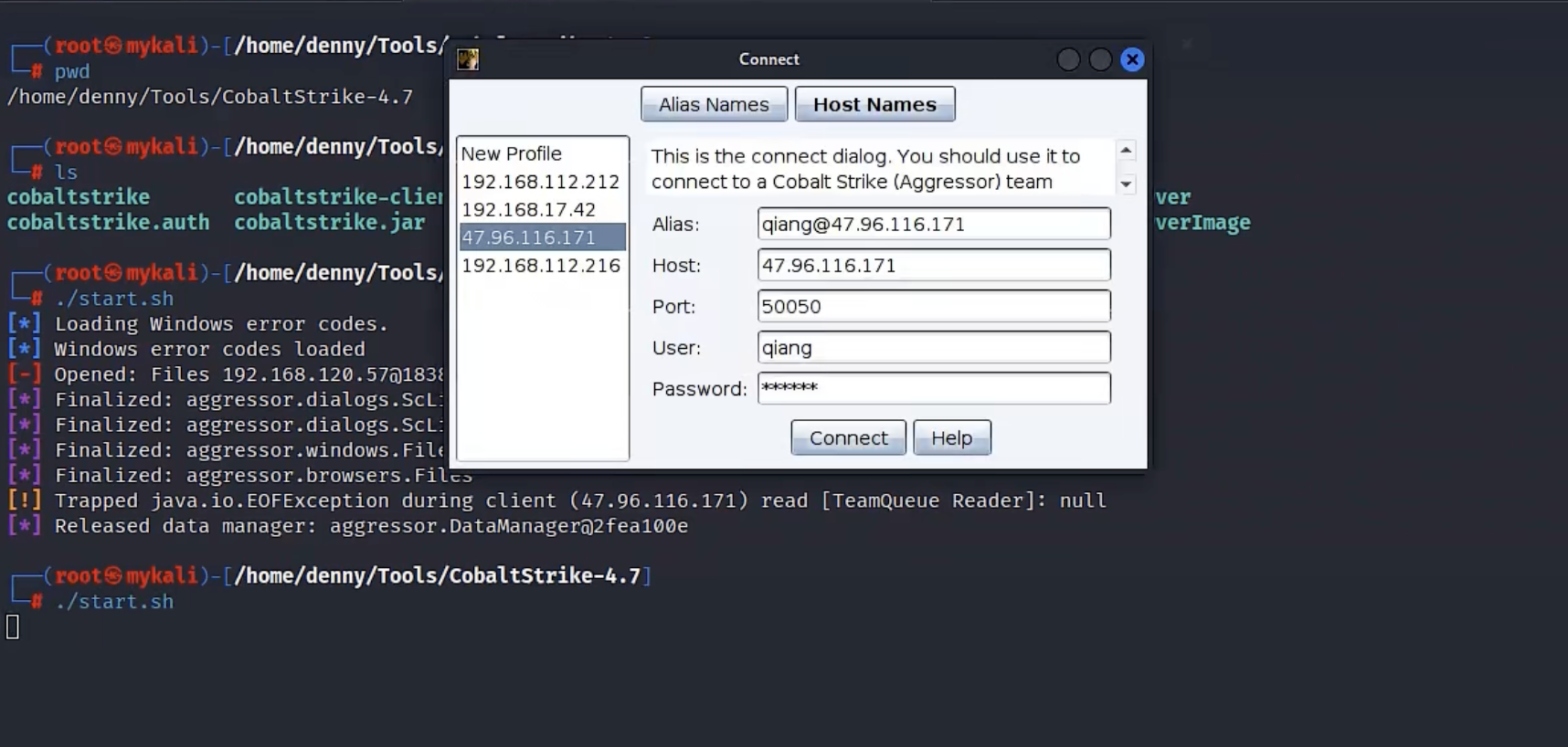This screenshot has width=1568, height=747.
Task: Click cobaltstrike.auth in terminal listing
Action: (108, 222)
